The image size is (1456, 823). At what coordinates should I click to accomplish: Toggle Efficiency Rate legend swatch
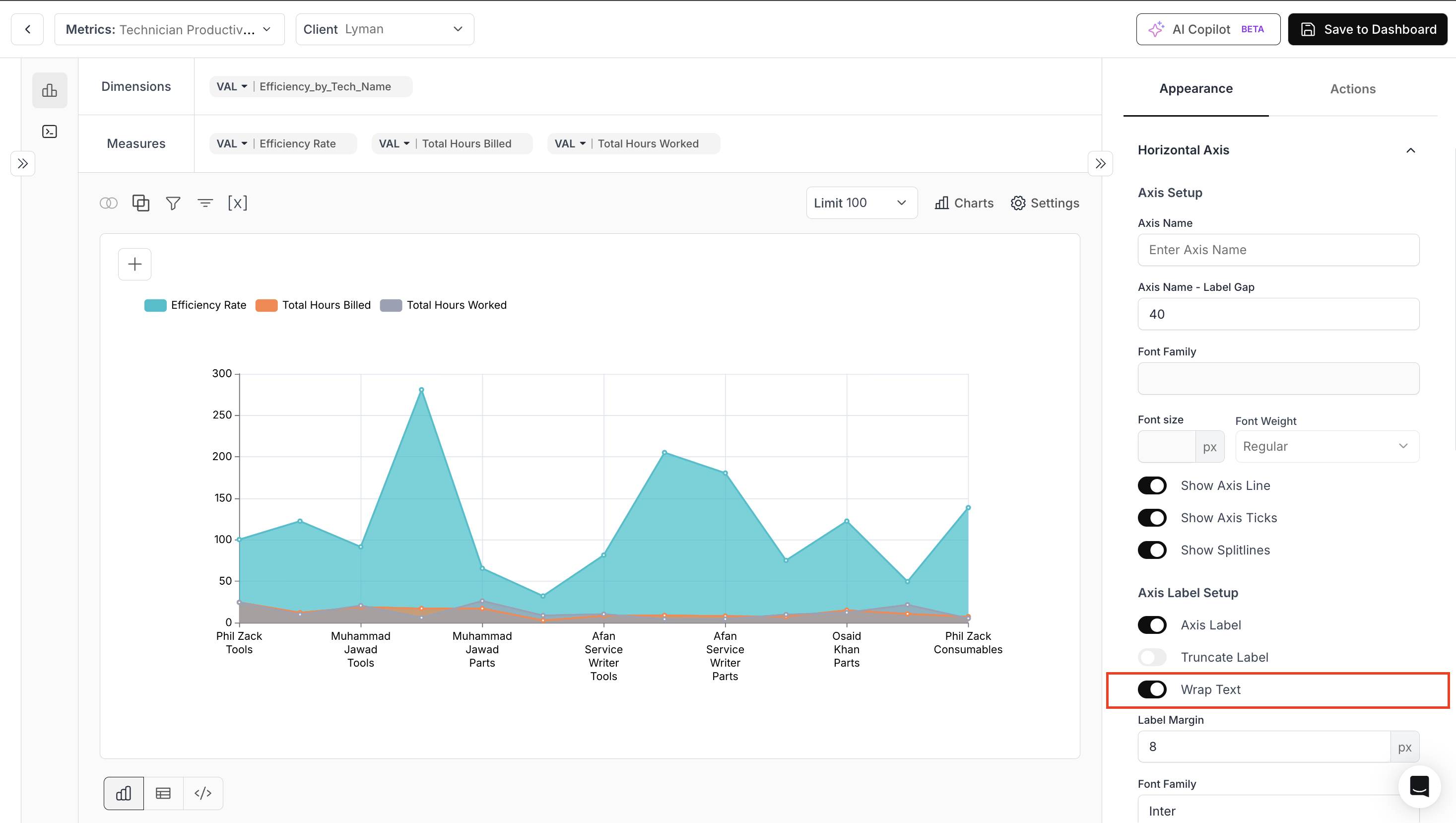tap(155, 305)
